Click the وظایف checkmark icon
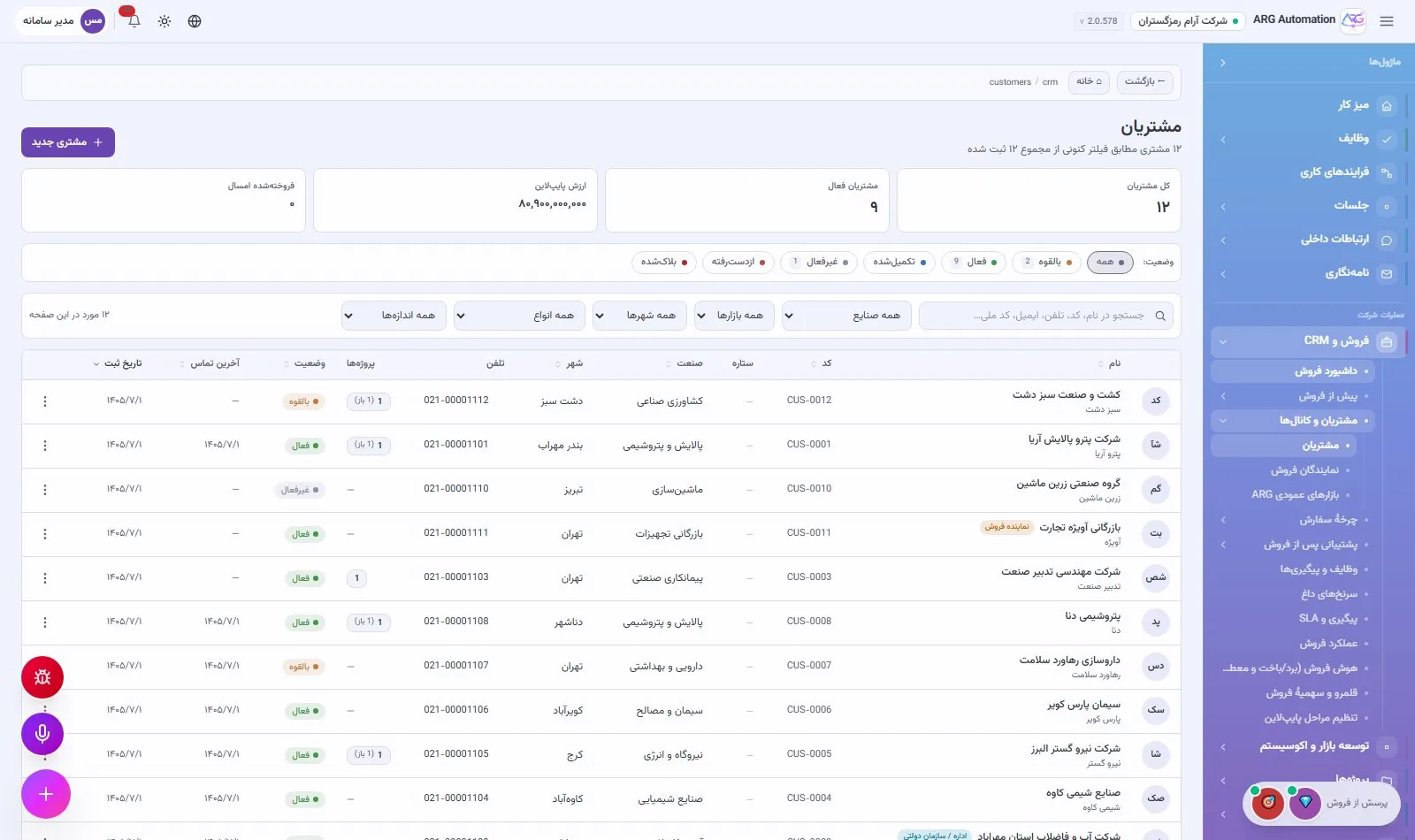Screen dimensions: 1415x840 (1387, 139)
